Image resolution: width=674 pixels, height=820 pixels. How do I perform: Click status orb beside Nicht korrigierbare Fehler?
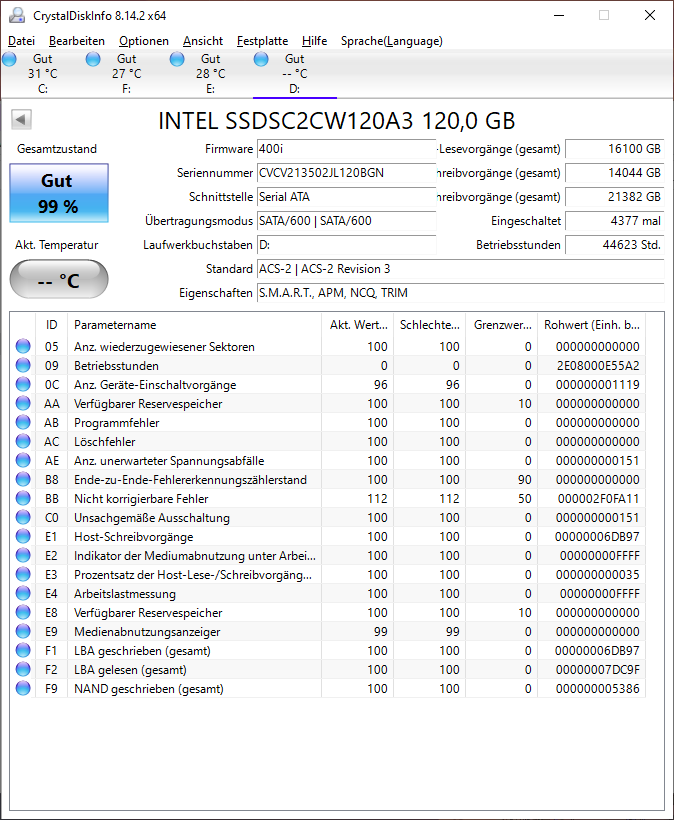23,498
